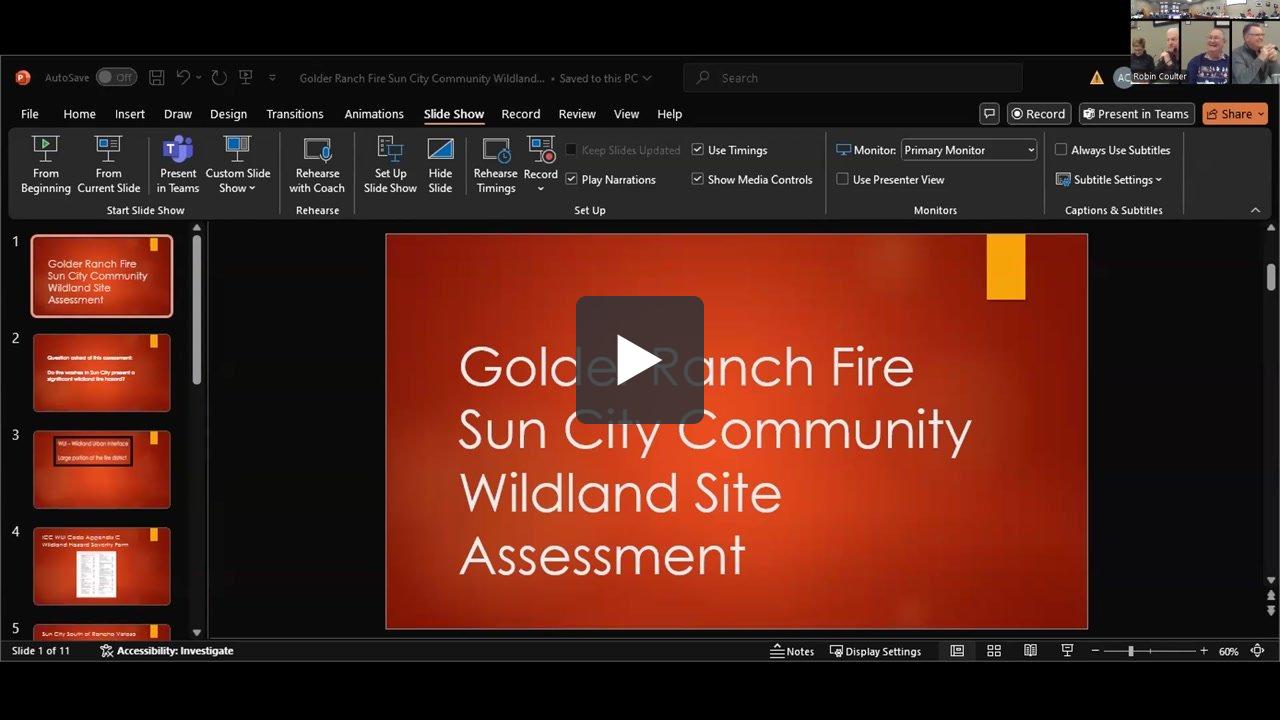Open the Undo history dropdown arrow

click(199, 78)
